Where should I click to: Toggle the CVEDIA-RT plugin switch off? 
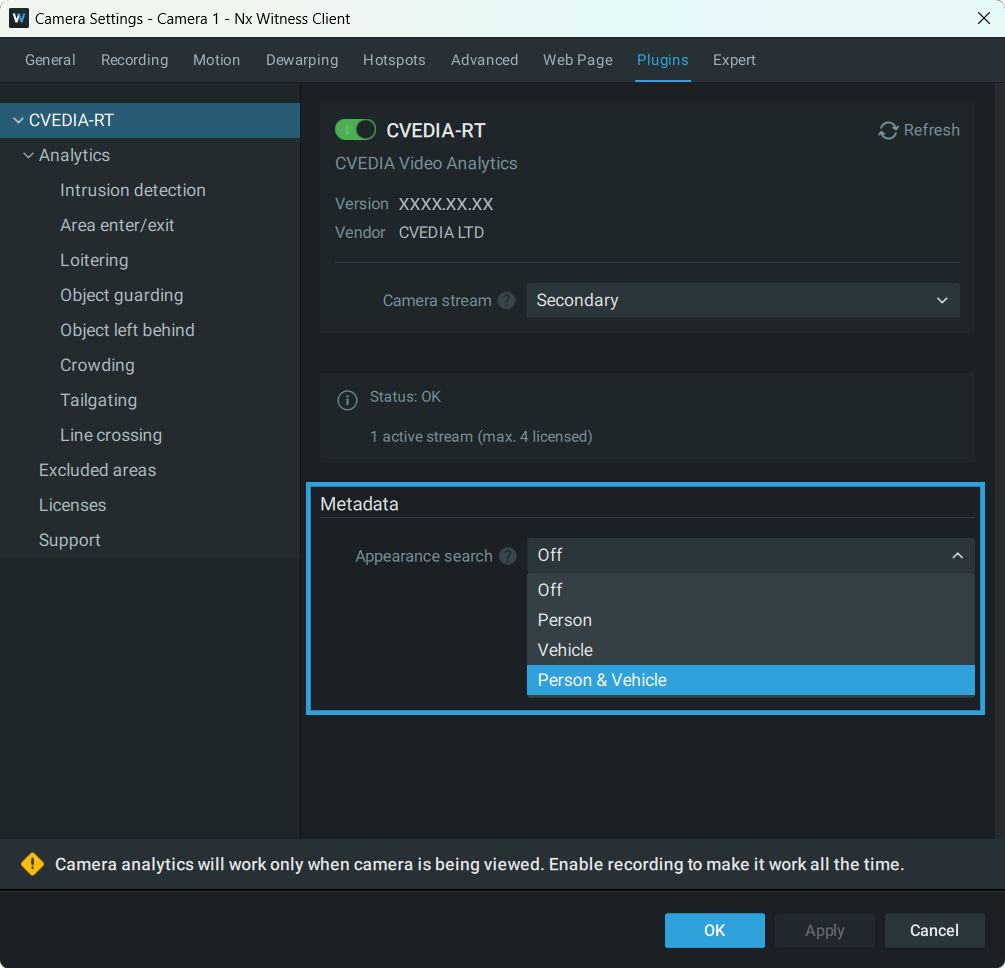[x=356, y=130]
